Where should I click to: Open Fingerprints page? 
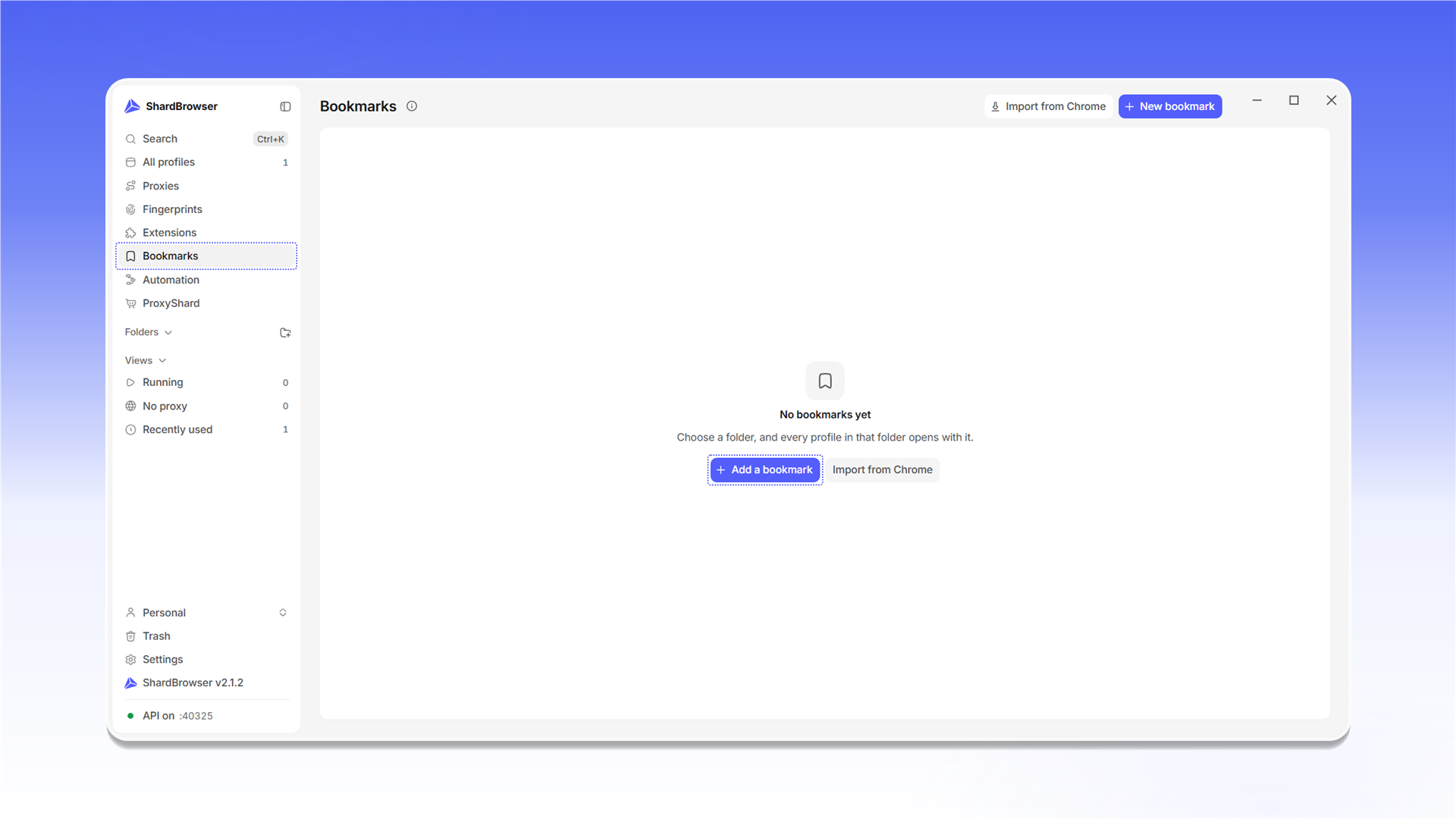click(x=206, y=209)
